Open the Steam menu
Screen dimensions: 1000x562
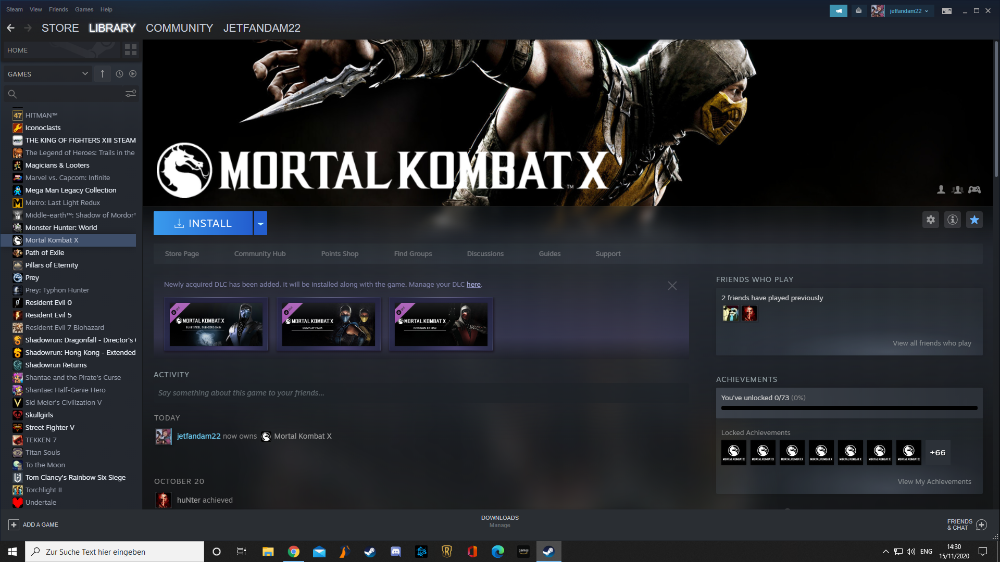[14, 10]
